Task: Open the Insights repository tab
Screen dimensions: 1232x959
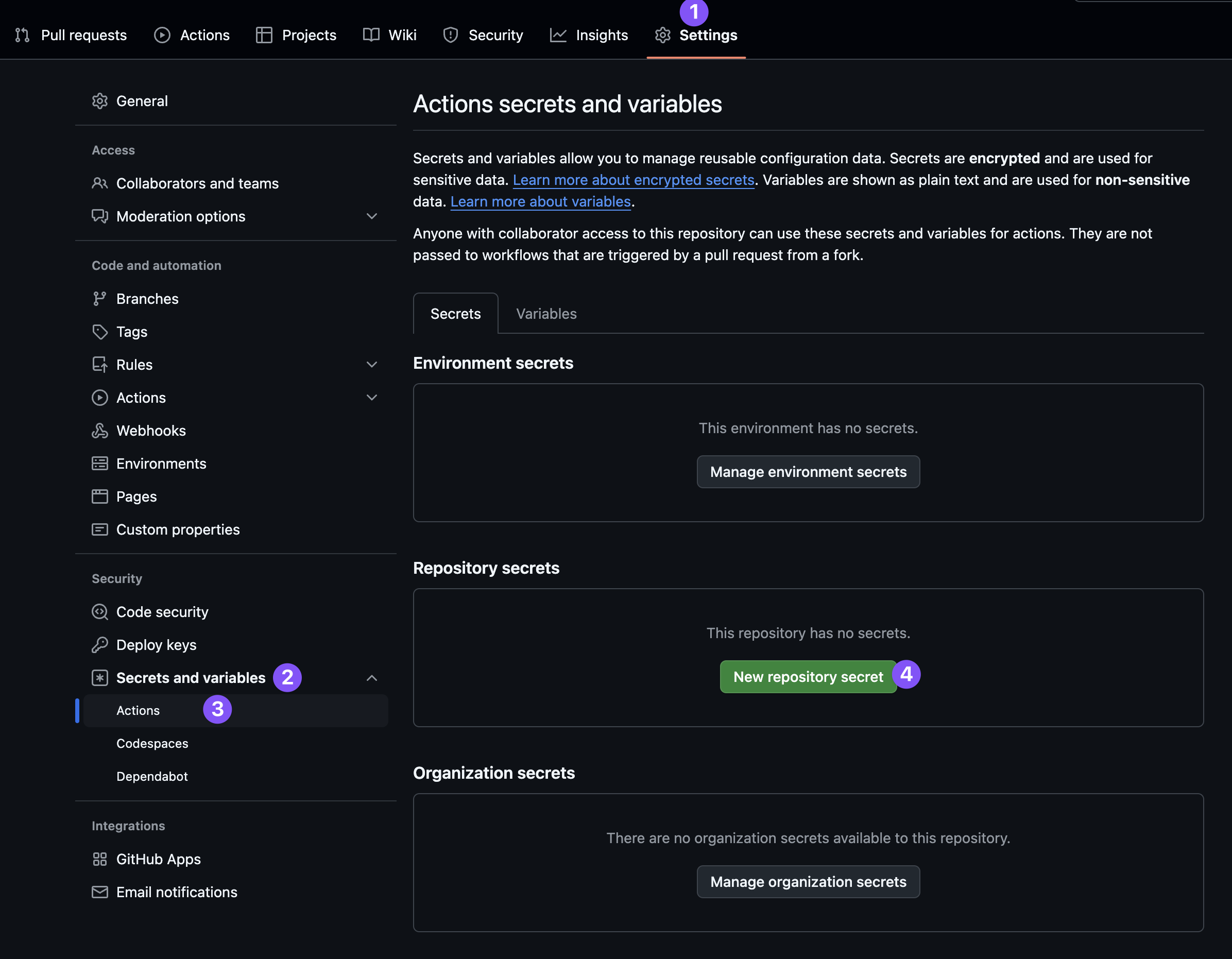Action: point(589,35)
